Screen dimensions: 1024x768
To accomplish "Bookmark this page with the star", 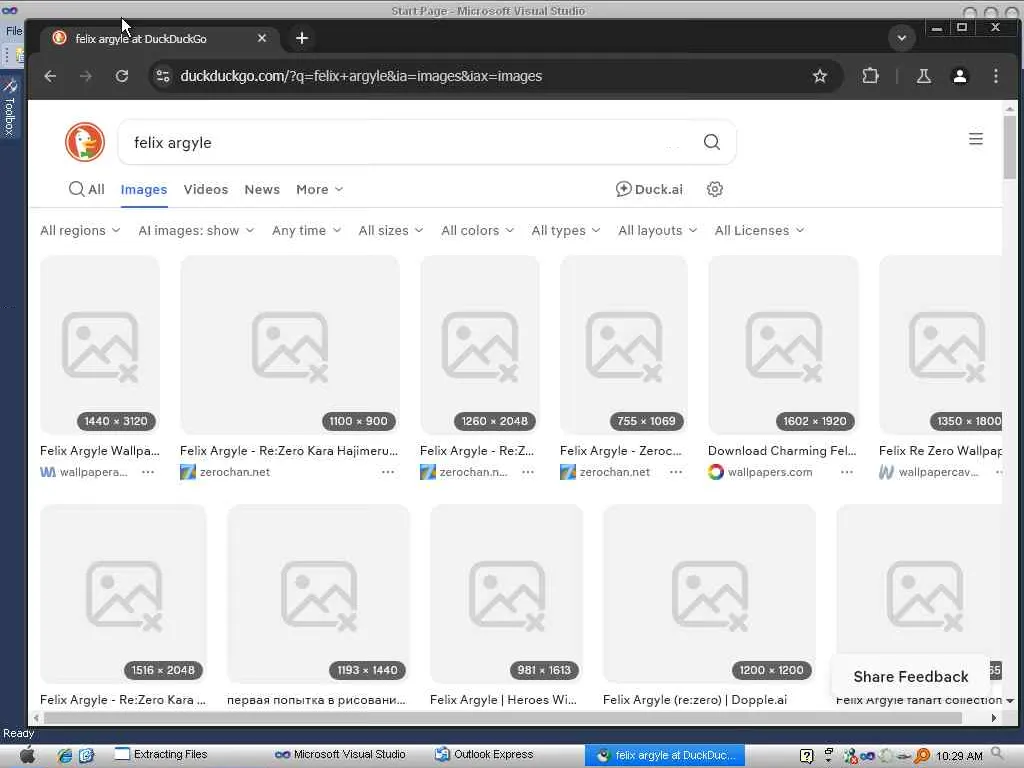I will click(820, 76).
